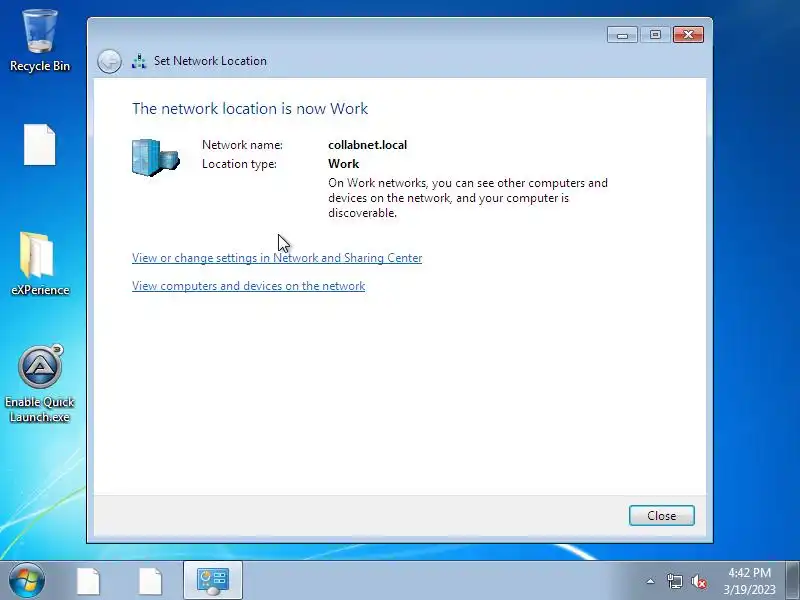Open the second blank taskbar document icon
800x600 pixels.
(151, 581)
